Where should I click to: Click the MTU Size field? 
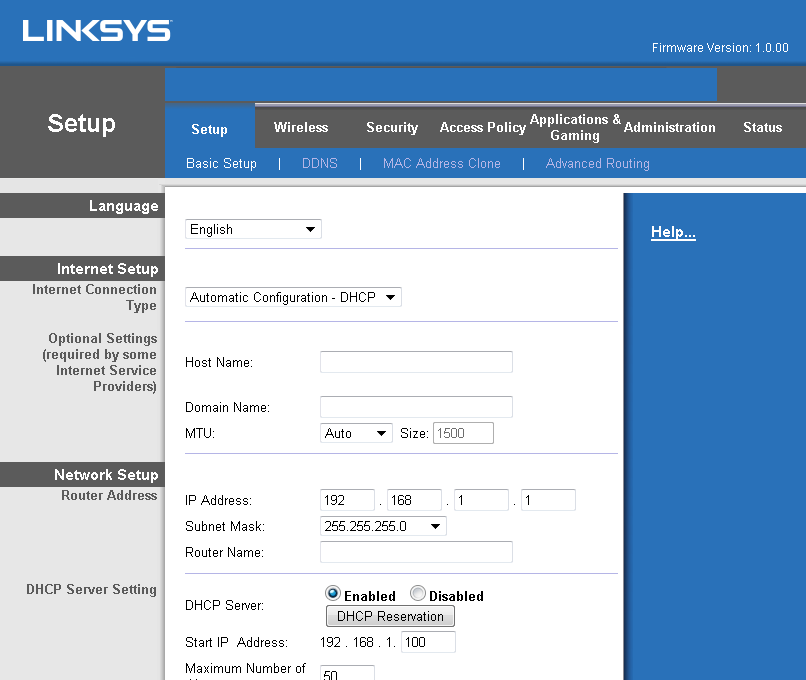tap(463, 433)
